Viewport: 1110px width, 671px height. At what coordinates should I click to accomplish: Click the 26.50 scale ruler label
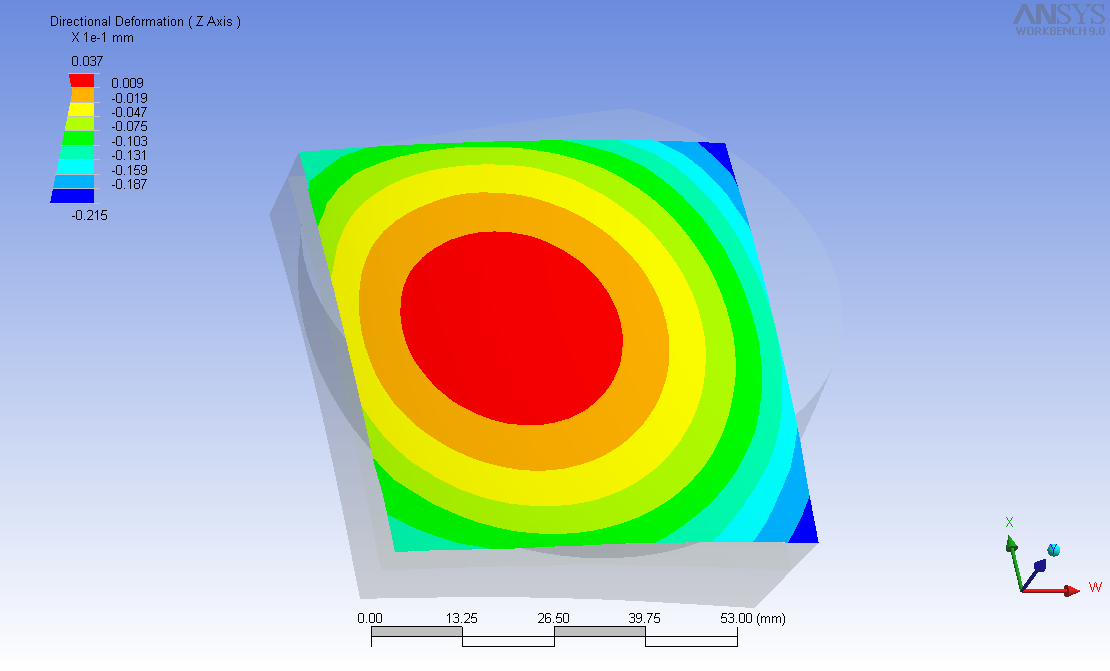(x=554, y=619)
